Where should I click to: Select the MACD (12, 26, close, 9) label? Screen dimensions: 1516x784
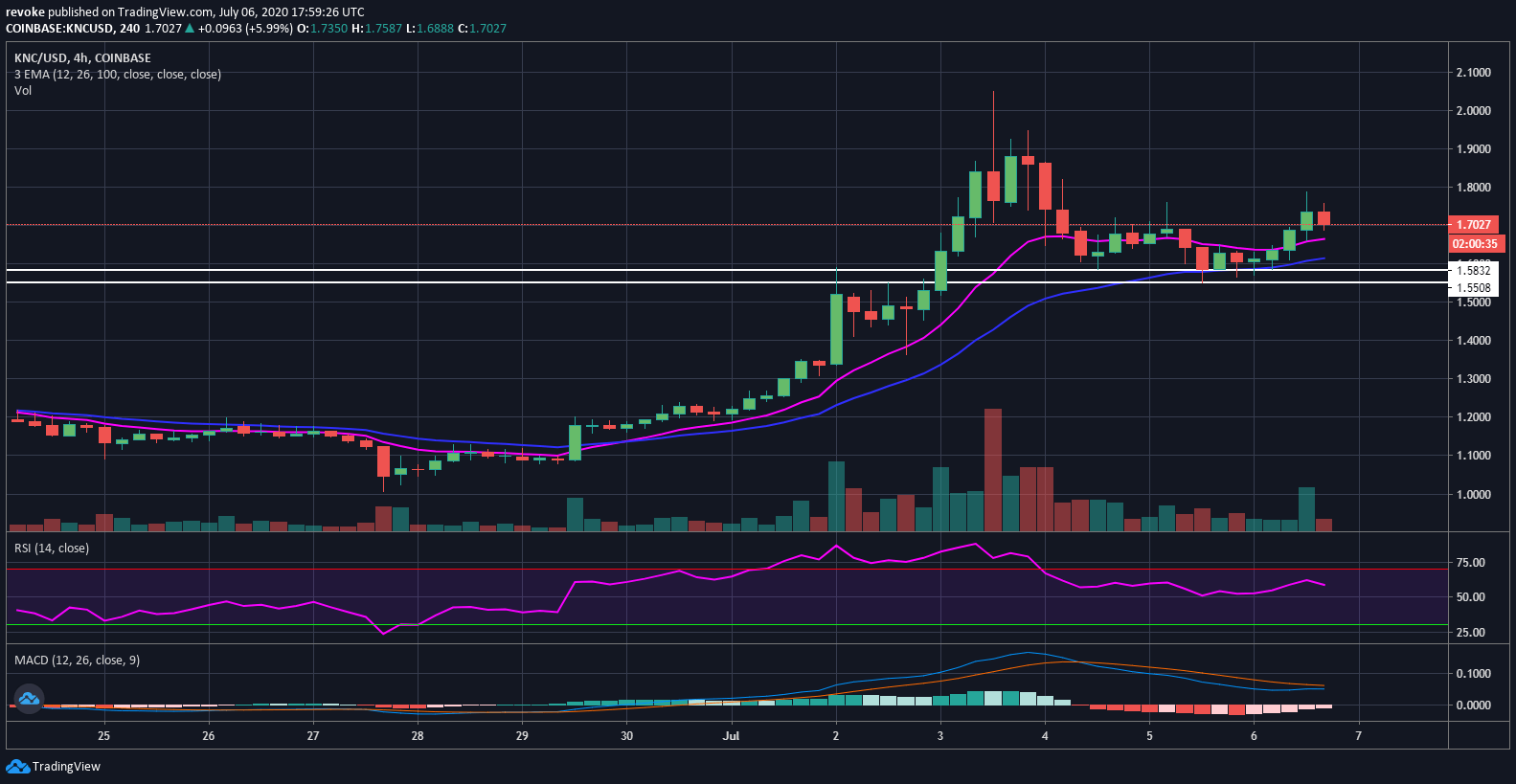click(x=77, y=661)
